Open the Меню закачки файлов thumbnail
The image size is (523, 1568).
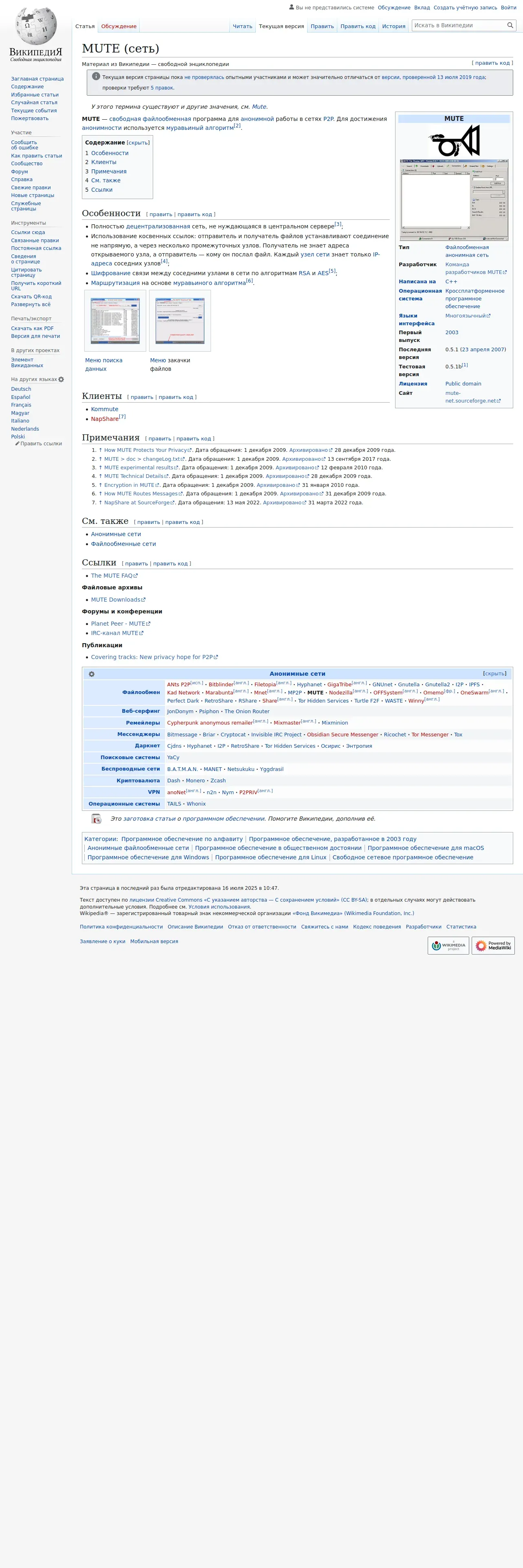(x=180, y=321)
